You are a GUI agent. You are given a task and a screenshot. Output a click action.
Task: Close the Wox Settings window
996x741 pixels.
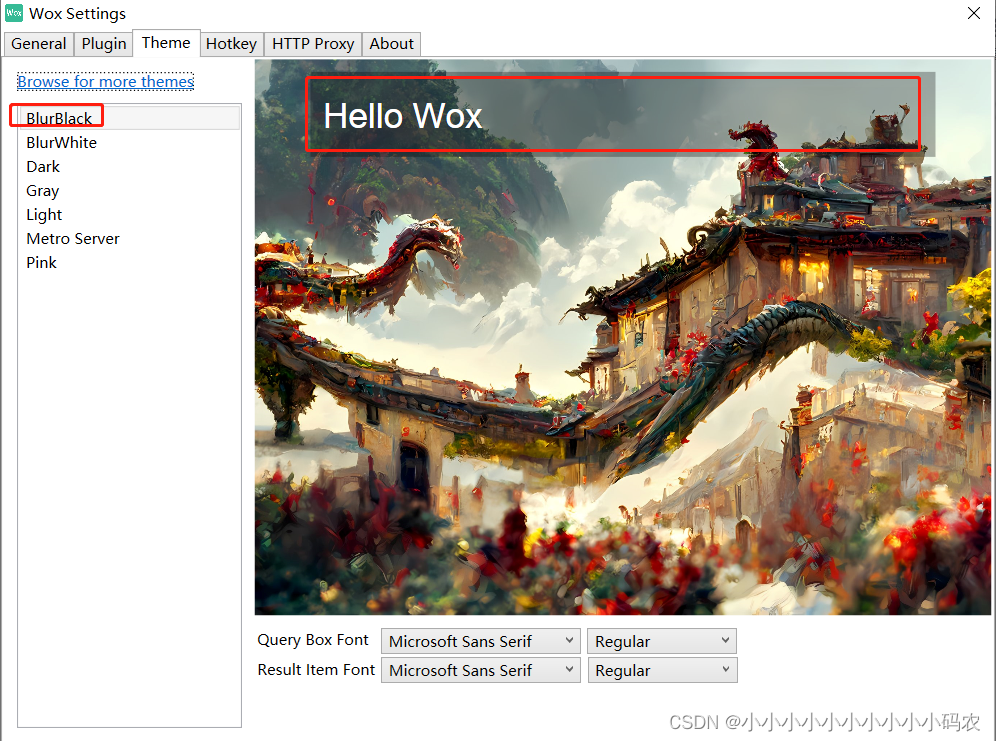coord(974,13)
